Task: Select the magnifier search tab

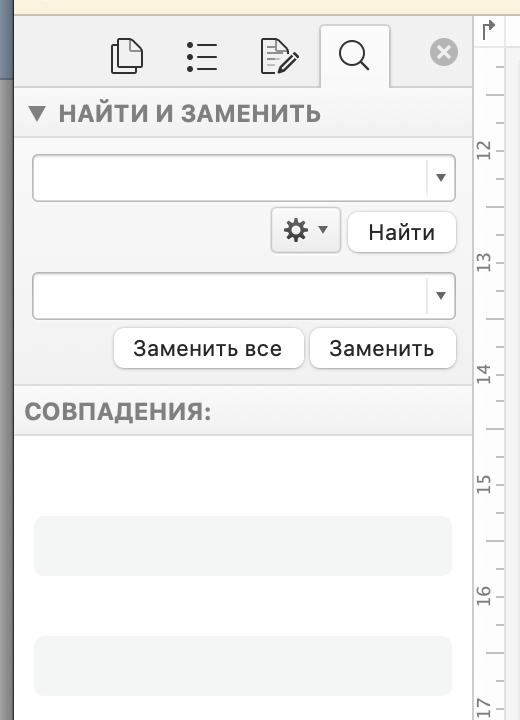Action: coord(354,56)
